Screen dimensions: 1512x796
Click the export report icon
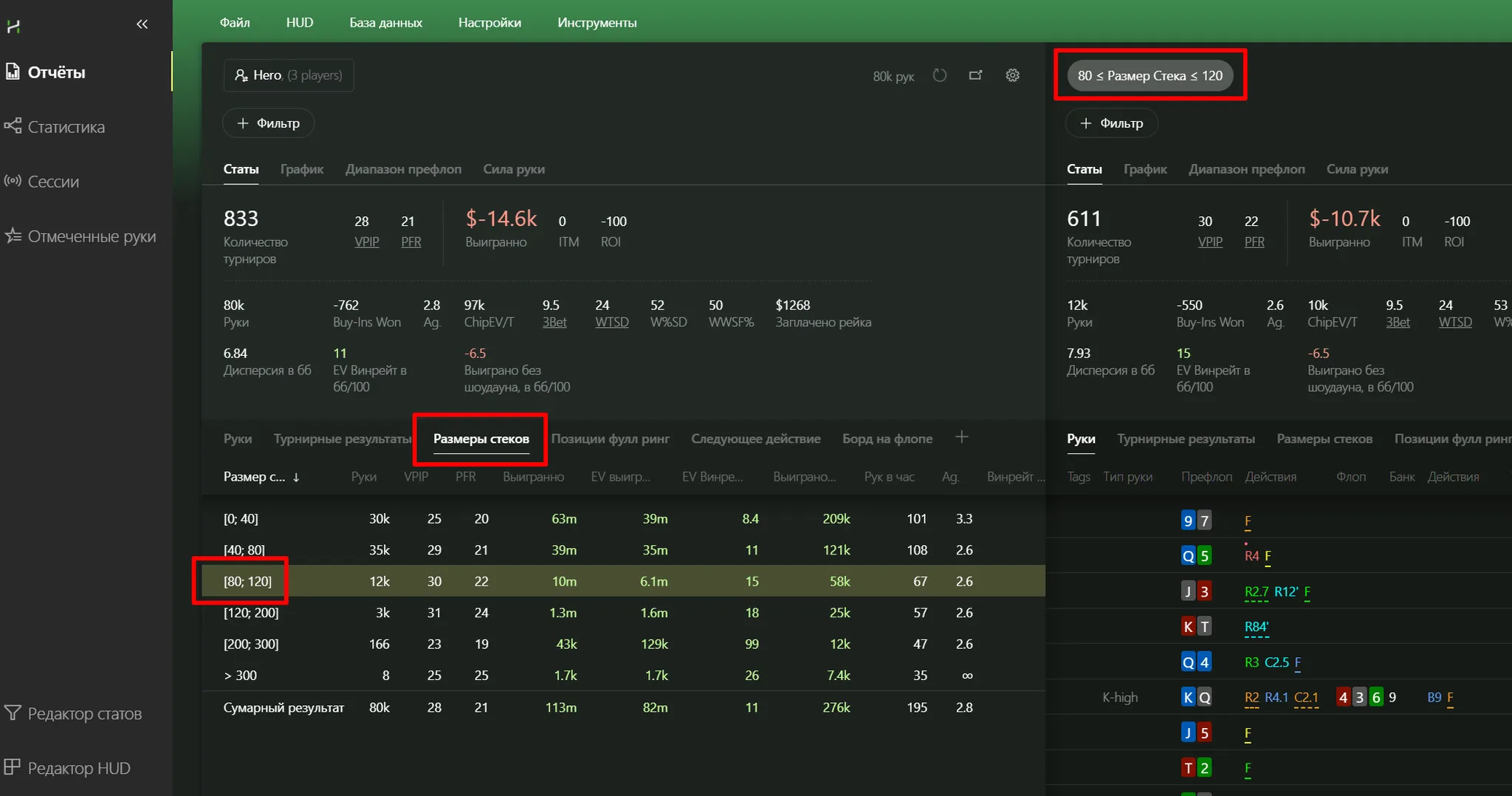tap(975, 75)
